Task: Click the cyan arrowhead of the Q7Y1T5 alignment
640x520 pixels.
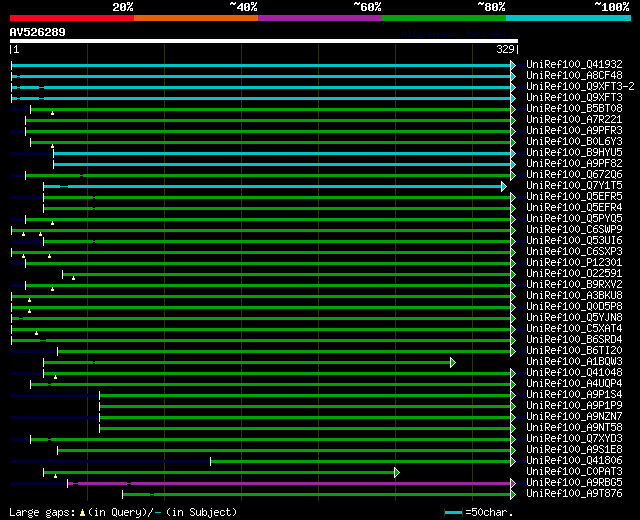Action: point(505,186)
